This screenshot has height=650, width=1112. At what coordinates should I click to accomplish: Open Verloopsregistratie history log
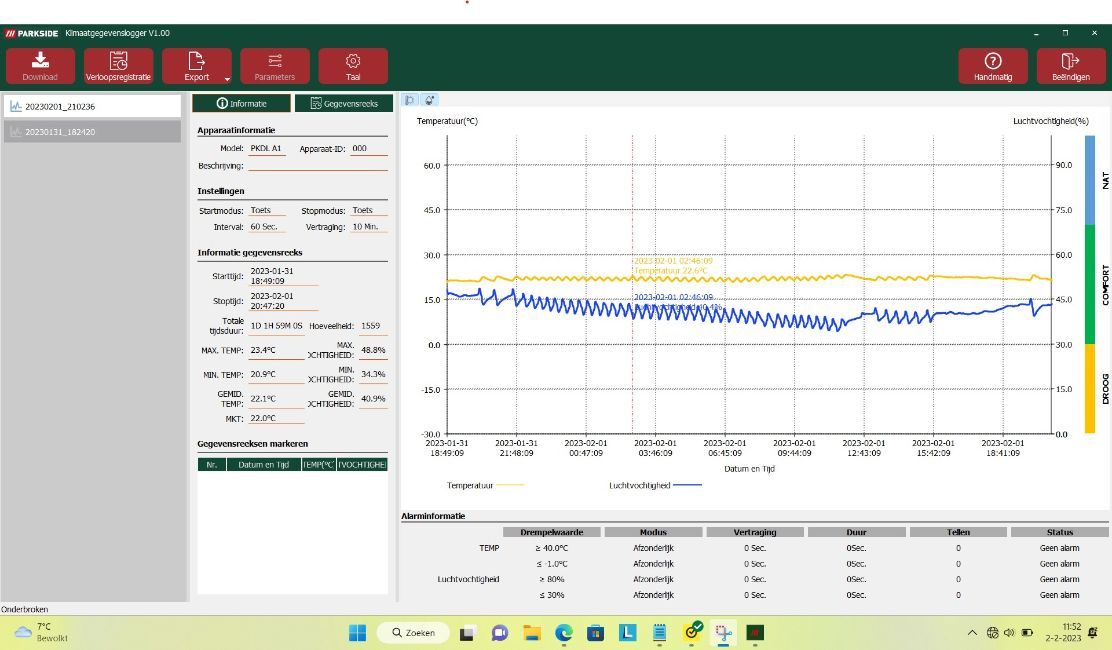coord(118,66)
